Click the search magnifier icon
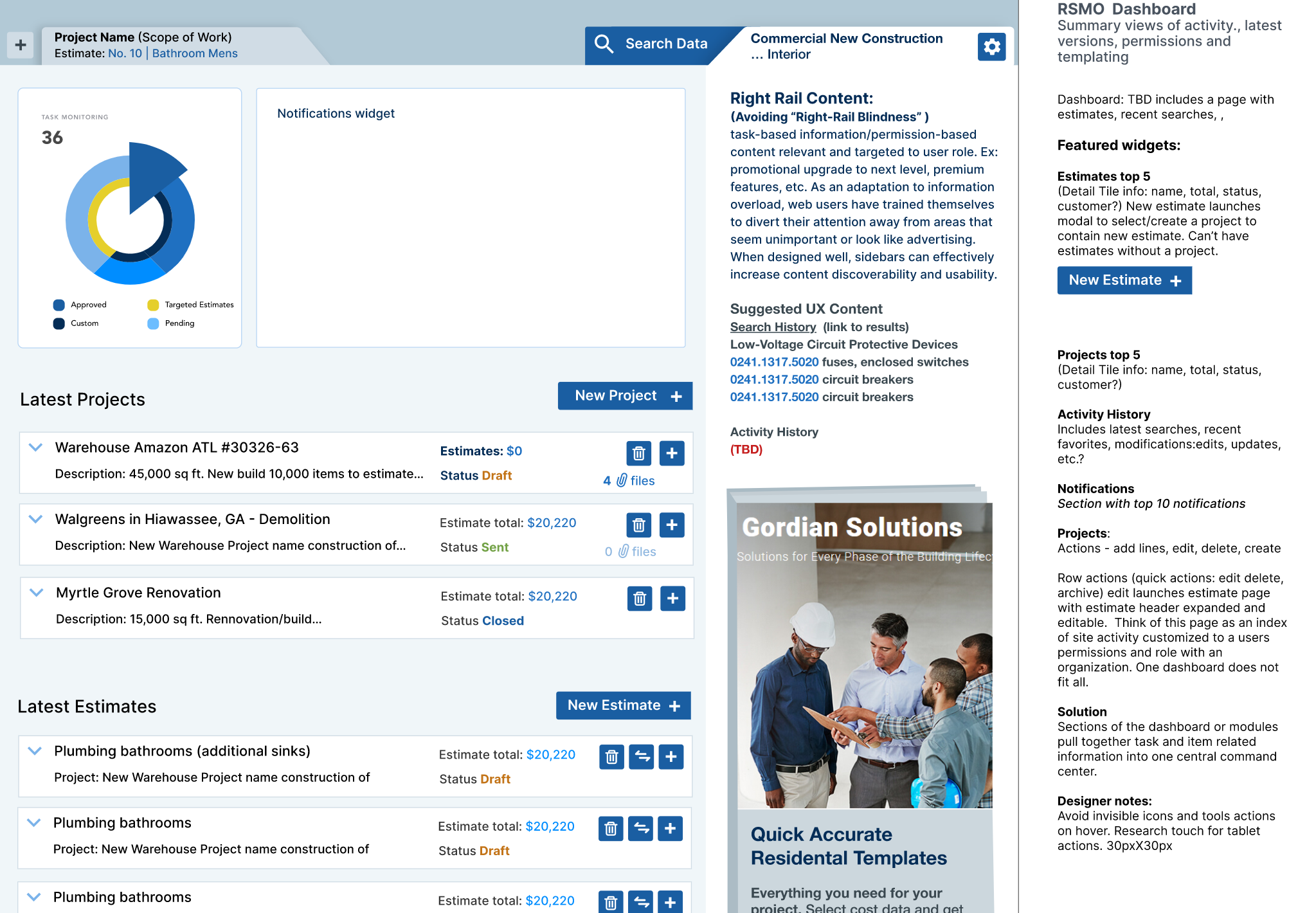Image resolution: width=1316 pixels, height=913 pixels. (604, 44)
